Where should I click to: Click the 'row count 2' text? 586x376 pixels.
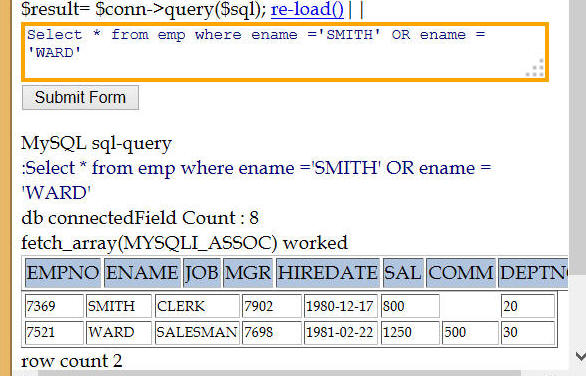click(72, 361)
